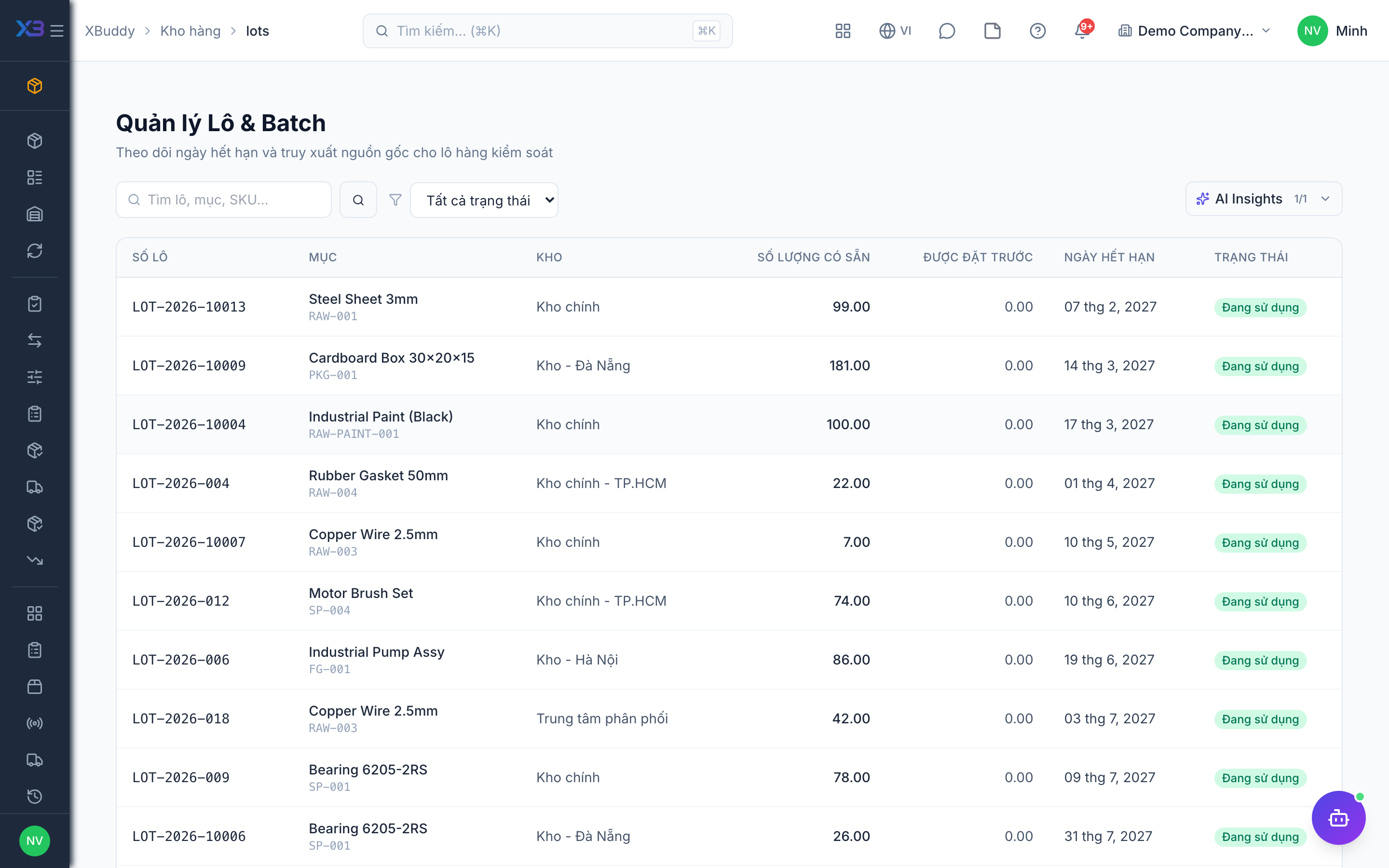1389x868 pixels.
Task: Select lot LOT-2026-10009
Action: pyautogui.click(x=189, y=366)
